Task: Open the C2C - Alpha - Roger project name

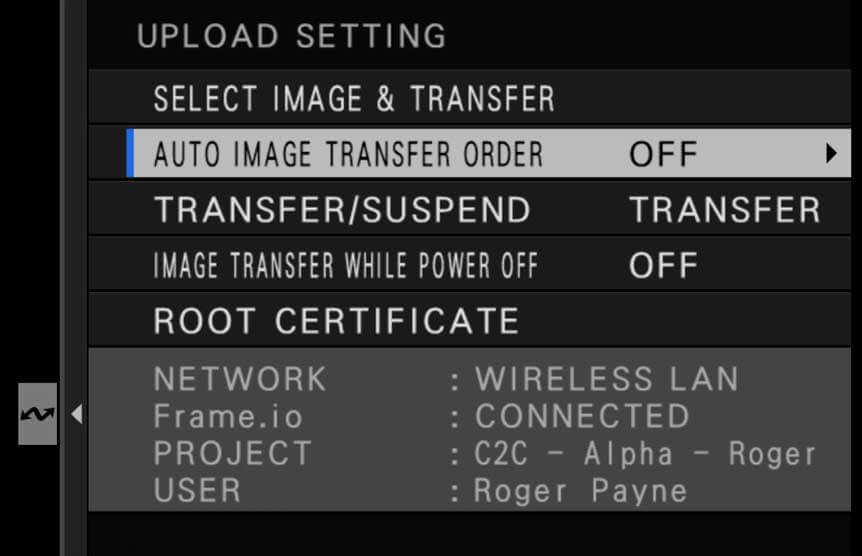Action: [x=646, y=453]
